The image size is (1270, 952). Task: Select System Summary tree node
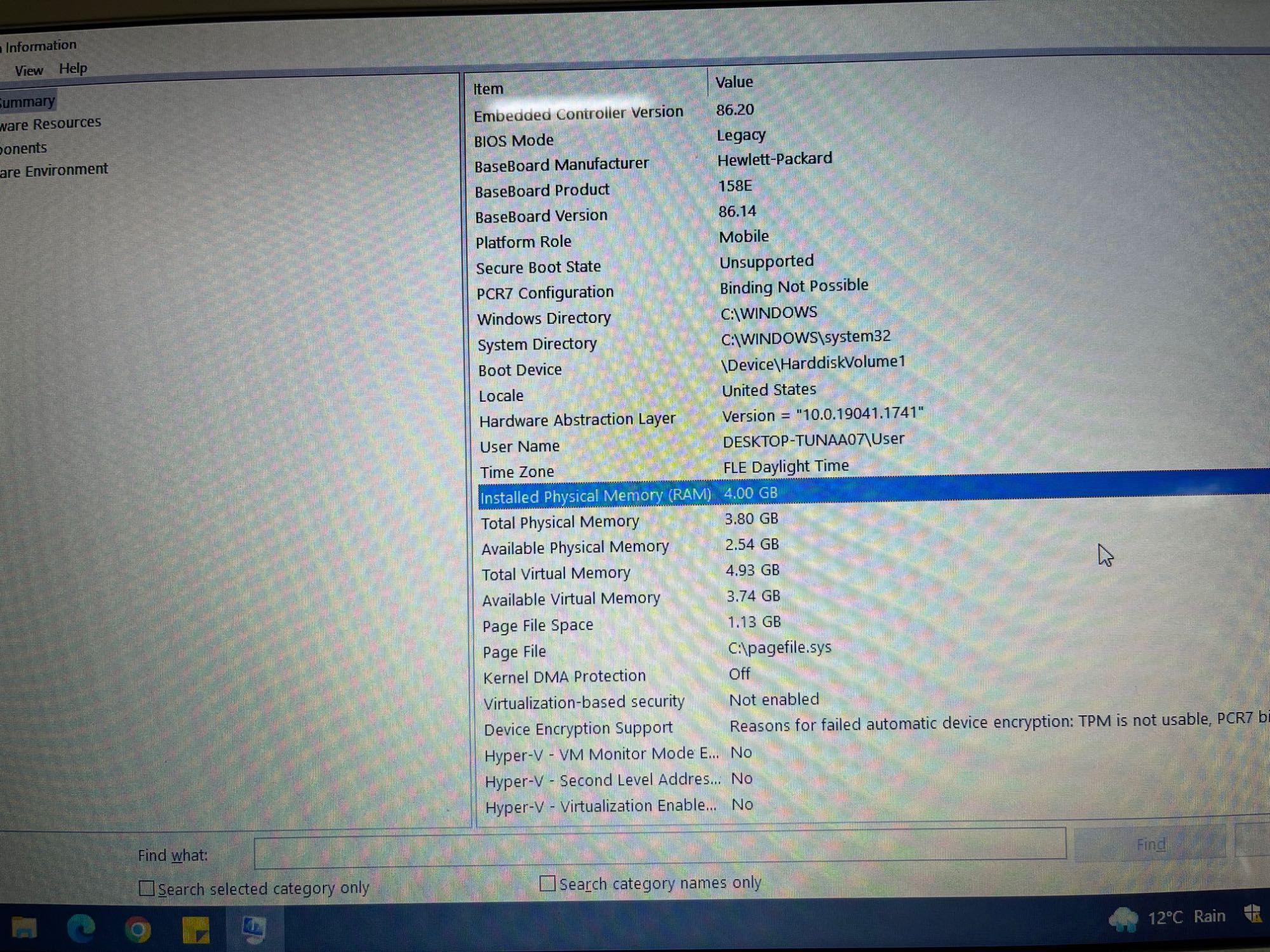click(27, 102)
